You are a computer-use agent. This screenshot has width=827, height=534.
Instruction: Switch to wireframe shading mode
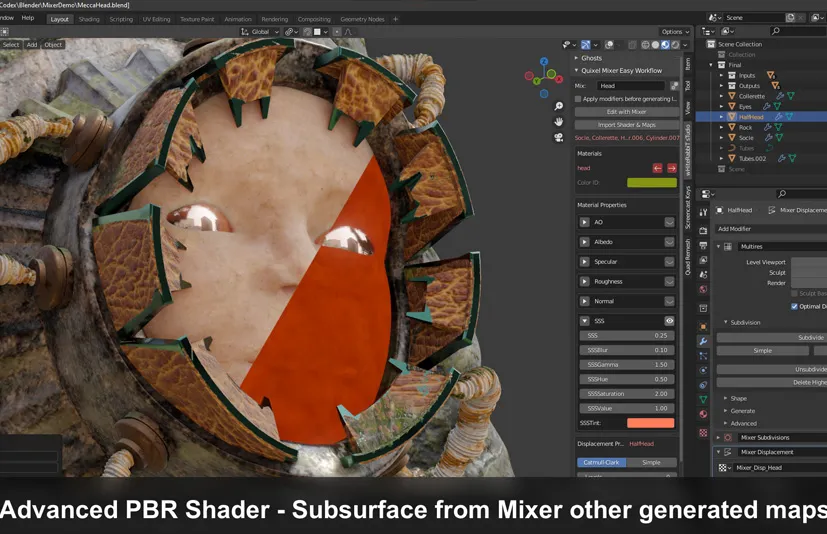click(645, 45)
